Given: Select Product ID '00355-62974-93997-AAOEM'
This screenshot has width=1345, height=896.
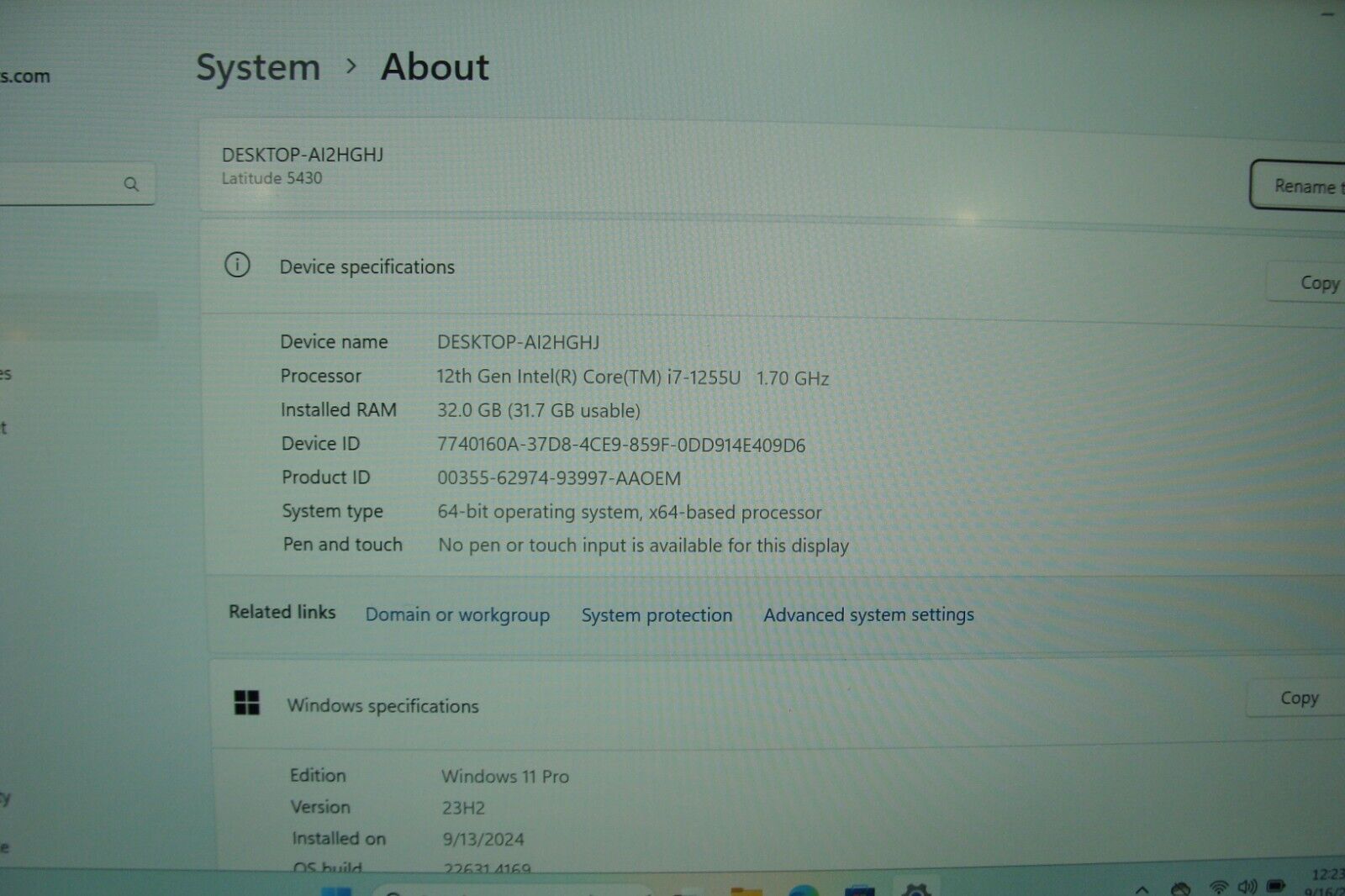Looking at the screenshot, I should [559, 478].
